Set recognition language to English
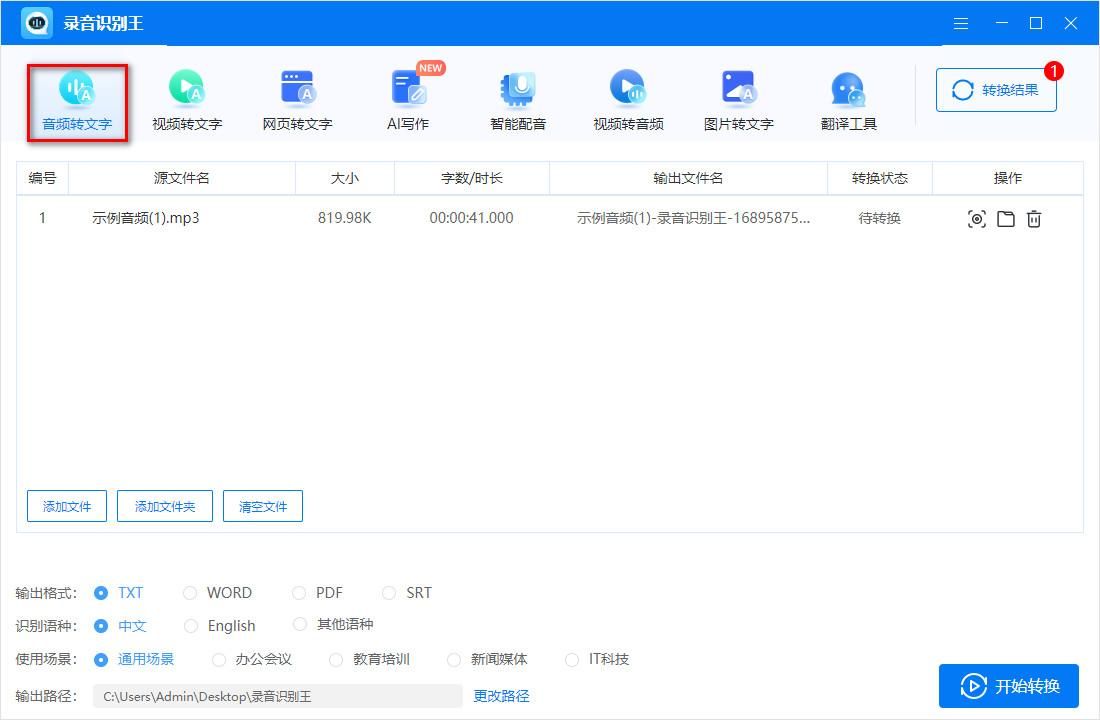 click(x=220, y=626)
